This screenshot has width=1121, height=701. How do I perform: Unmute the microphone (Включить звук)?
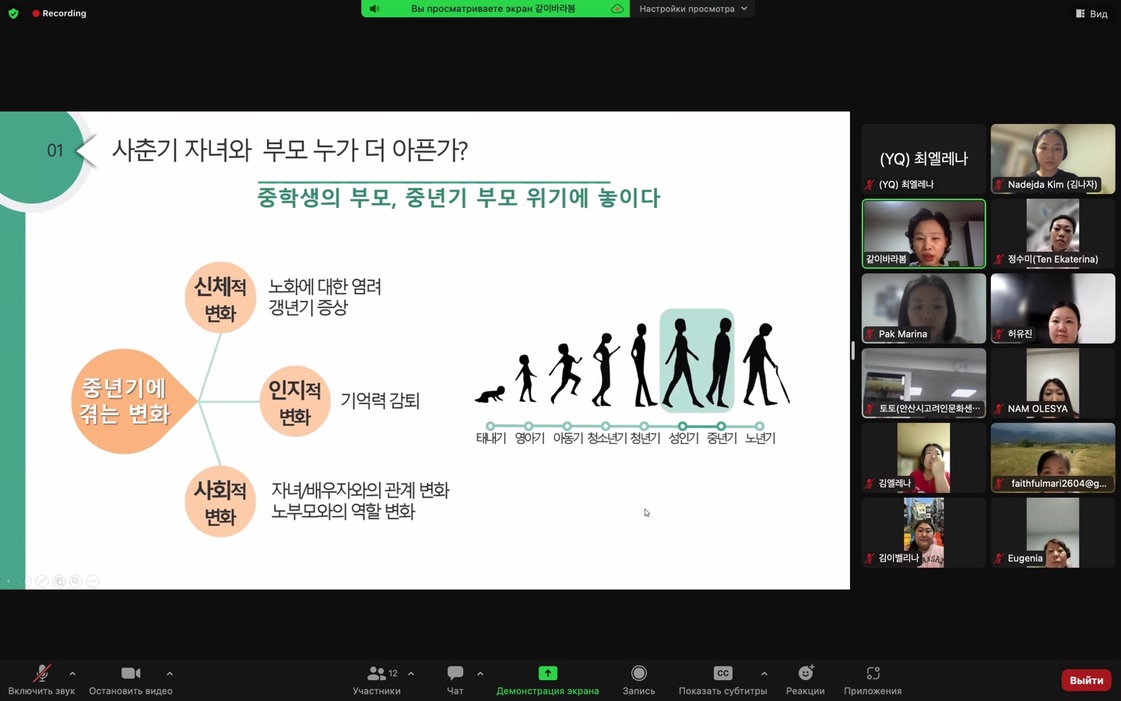click(x=41, y=675)
